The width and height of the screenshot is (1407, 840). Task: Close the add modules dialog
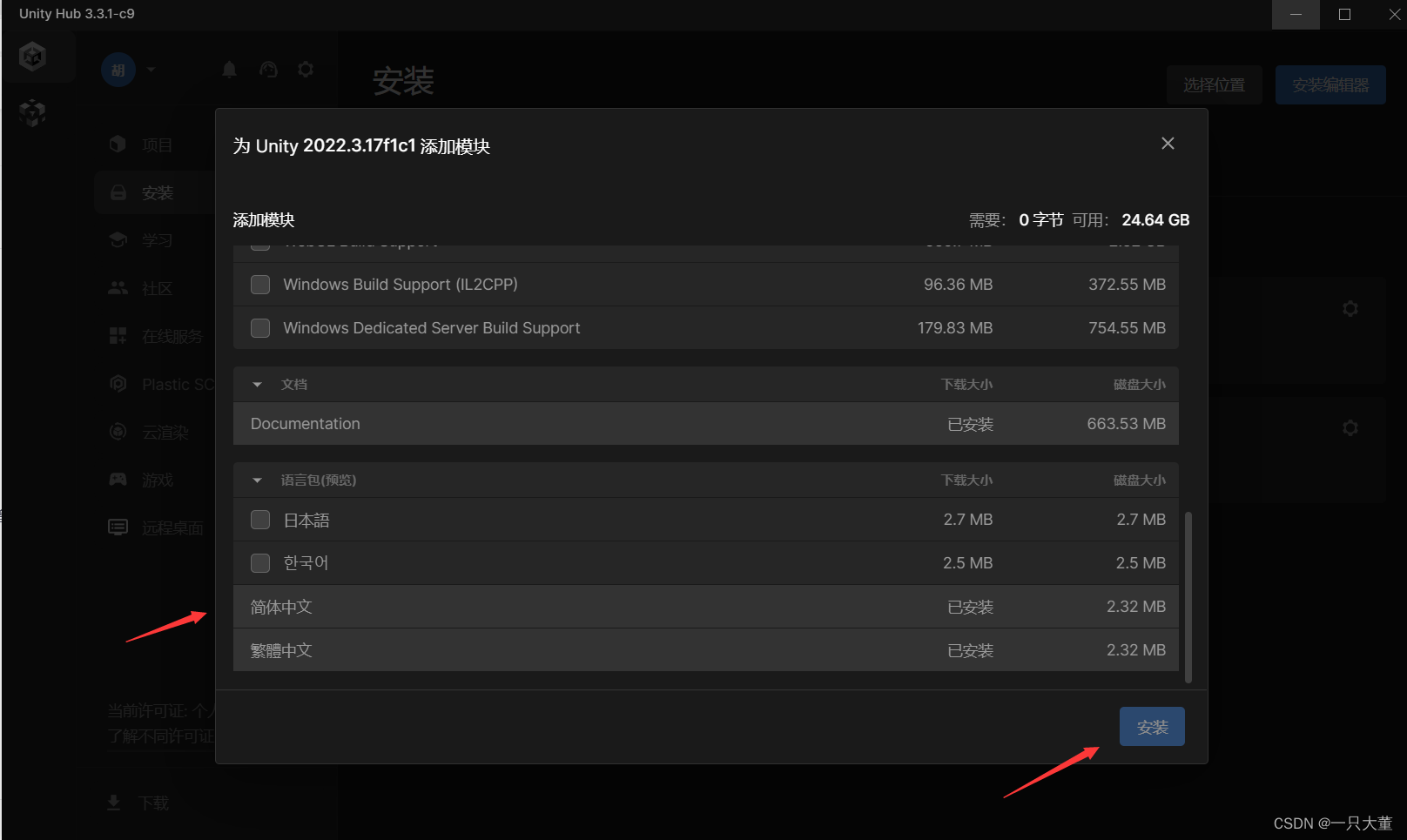coord(1168,144)
